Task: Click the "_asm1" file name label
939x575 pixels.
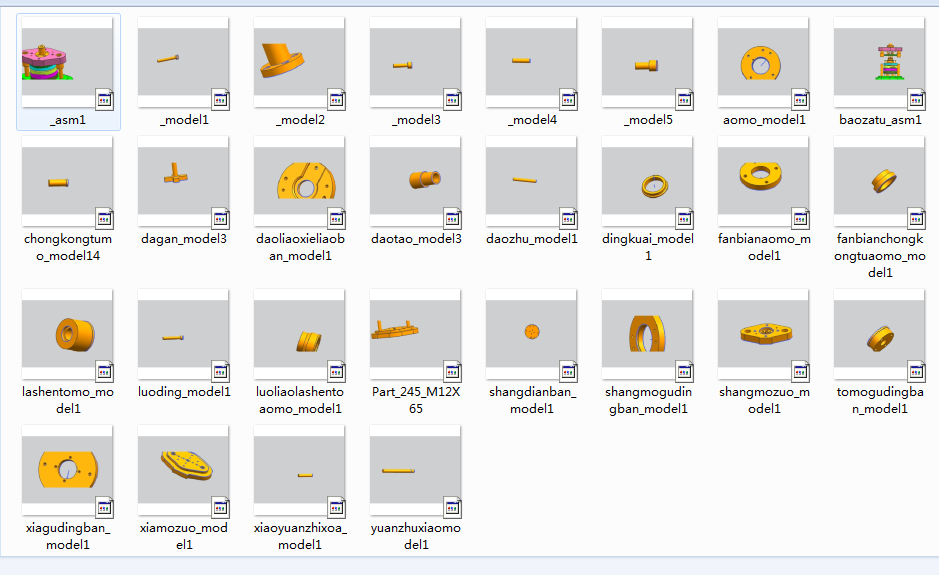Action: click(68, 120)
